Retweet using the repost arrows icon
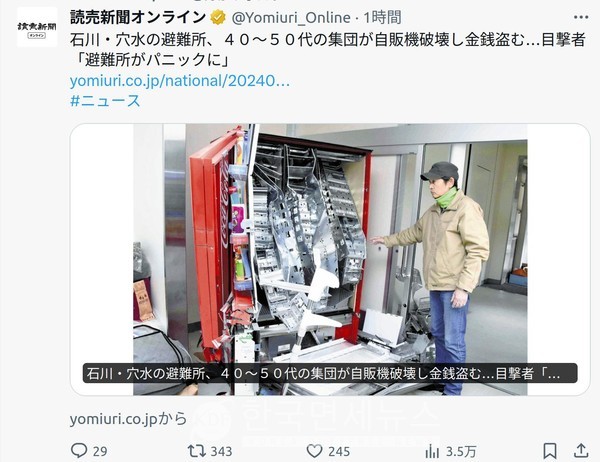Image resolution: width=600 pixels, height=462 pixels. coord(196,451)
